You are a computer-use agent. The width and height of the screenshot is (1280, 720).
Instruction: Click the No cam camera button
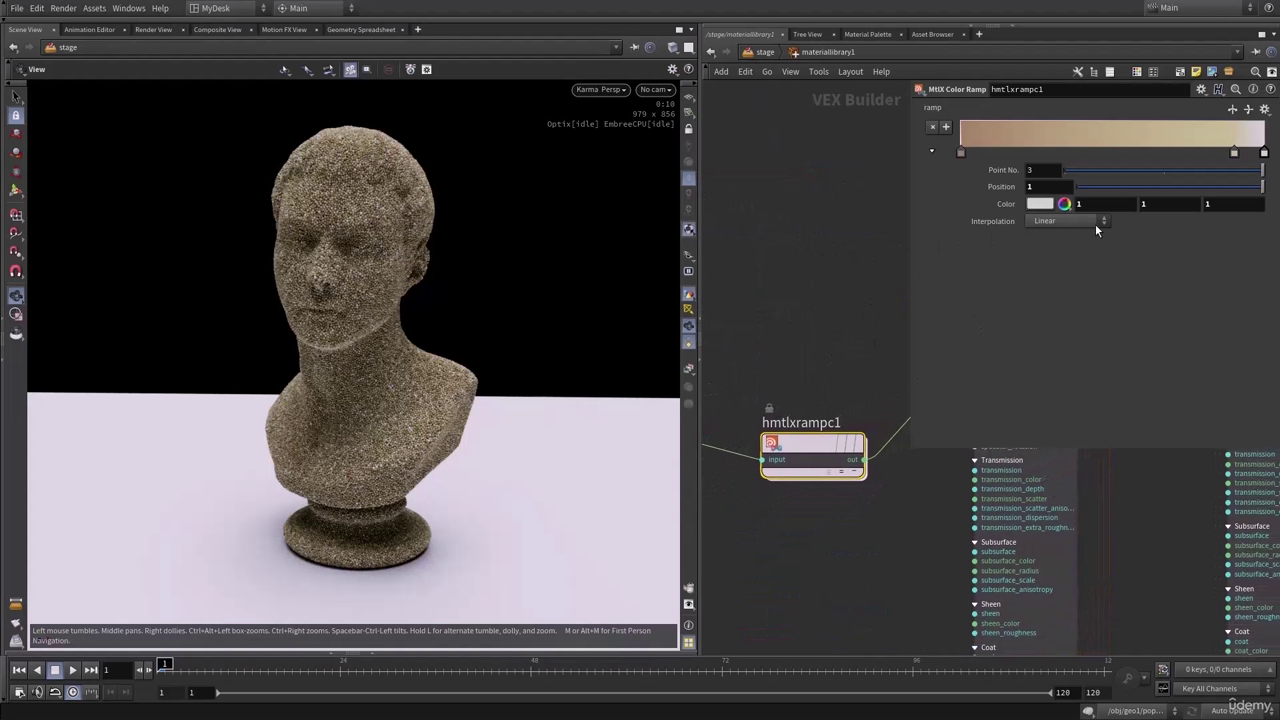(655, 90)
